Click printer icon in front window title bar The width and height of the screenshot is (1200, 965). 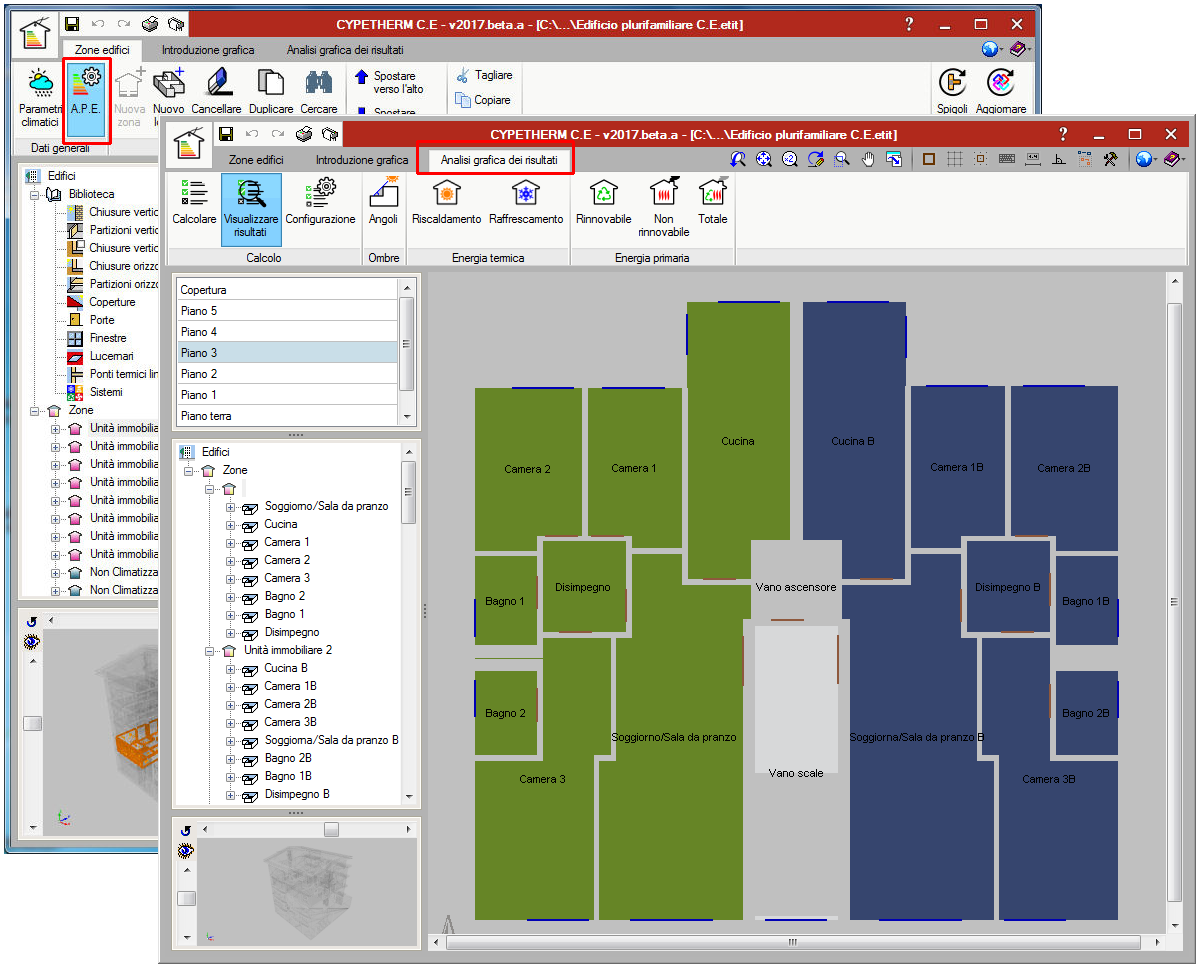(x=304, y=134)
